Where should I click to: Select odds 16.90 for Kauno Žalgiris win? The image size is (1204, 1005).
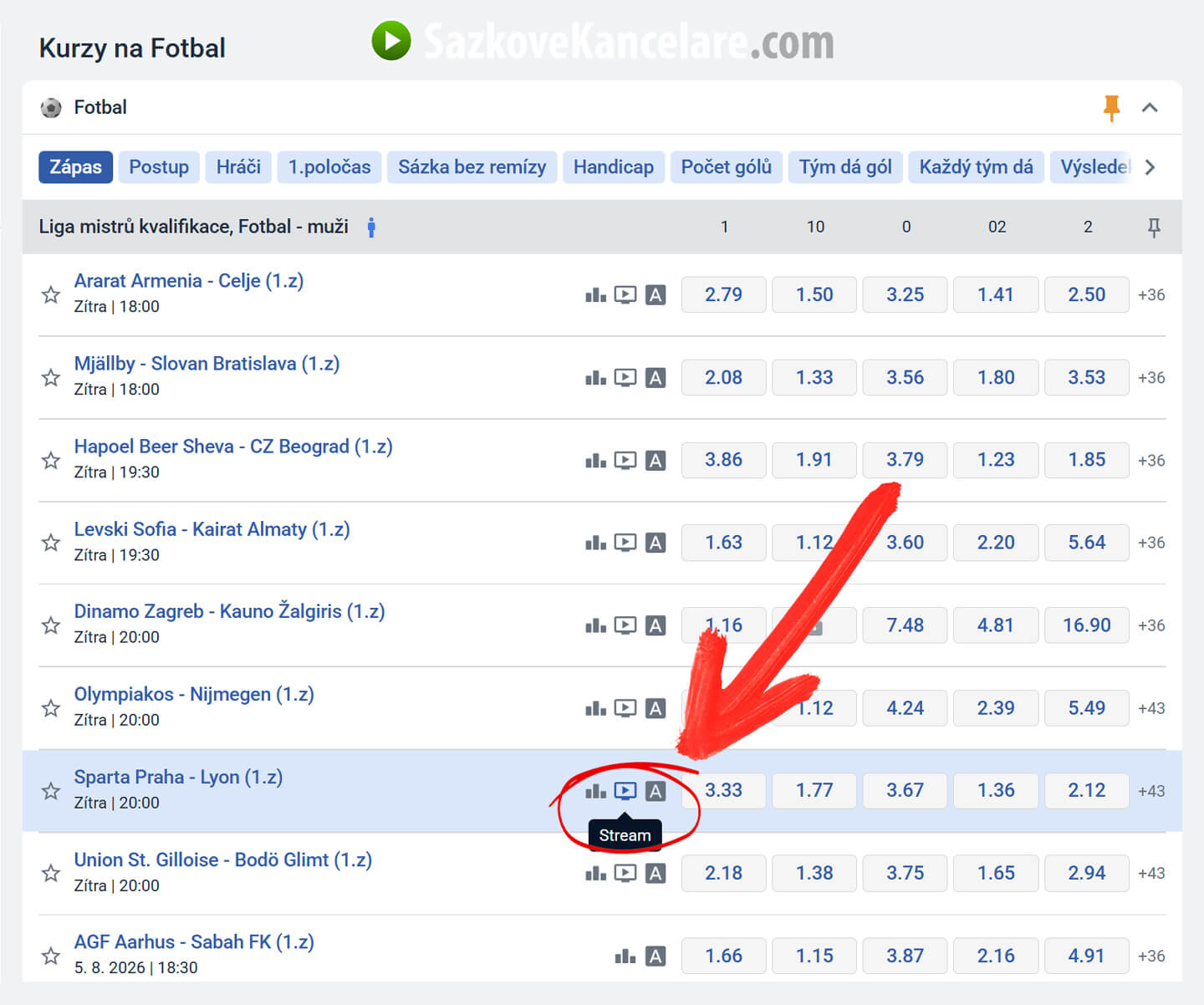(1087, 625)
